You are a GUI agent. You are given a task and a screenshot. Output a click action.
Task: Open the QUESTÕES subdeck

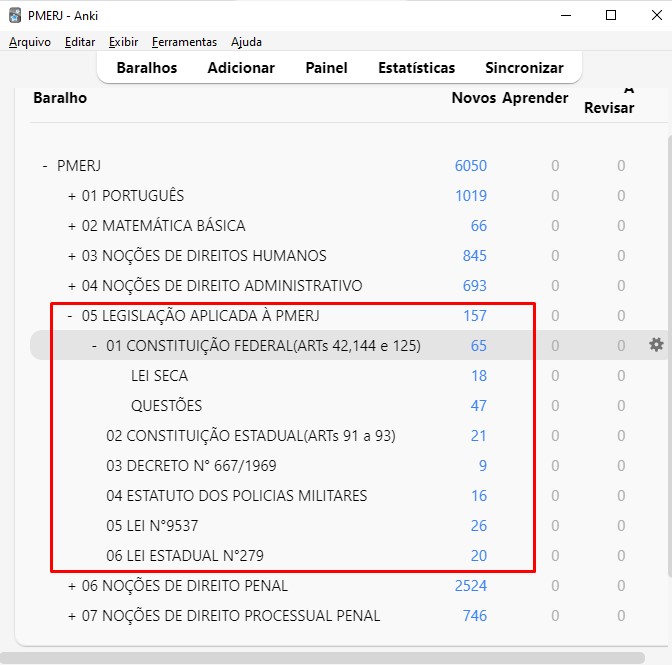pyautogui.click(x=166, y=406)
